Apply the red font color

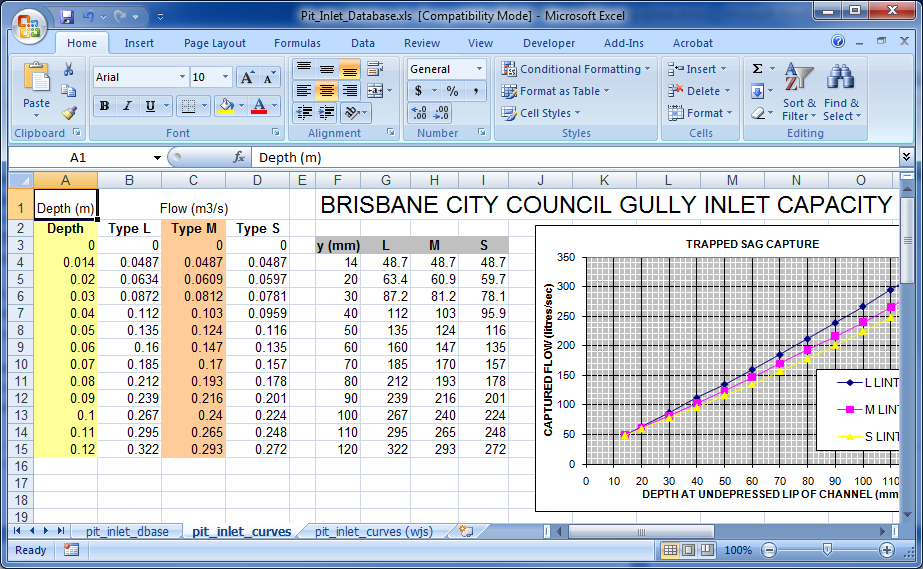pyautogui.click(x=259, y=106)
